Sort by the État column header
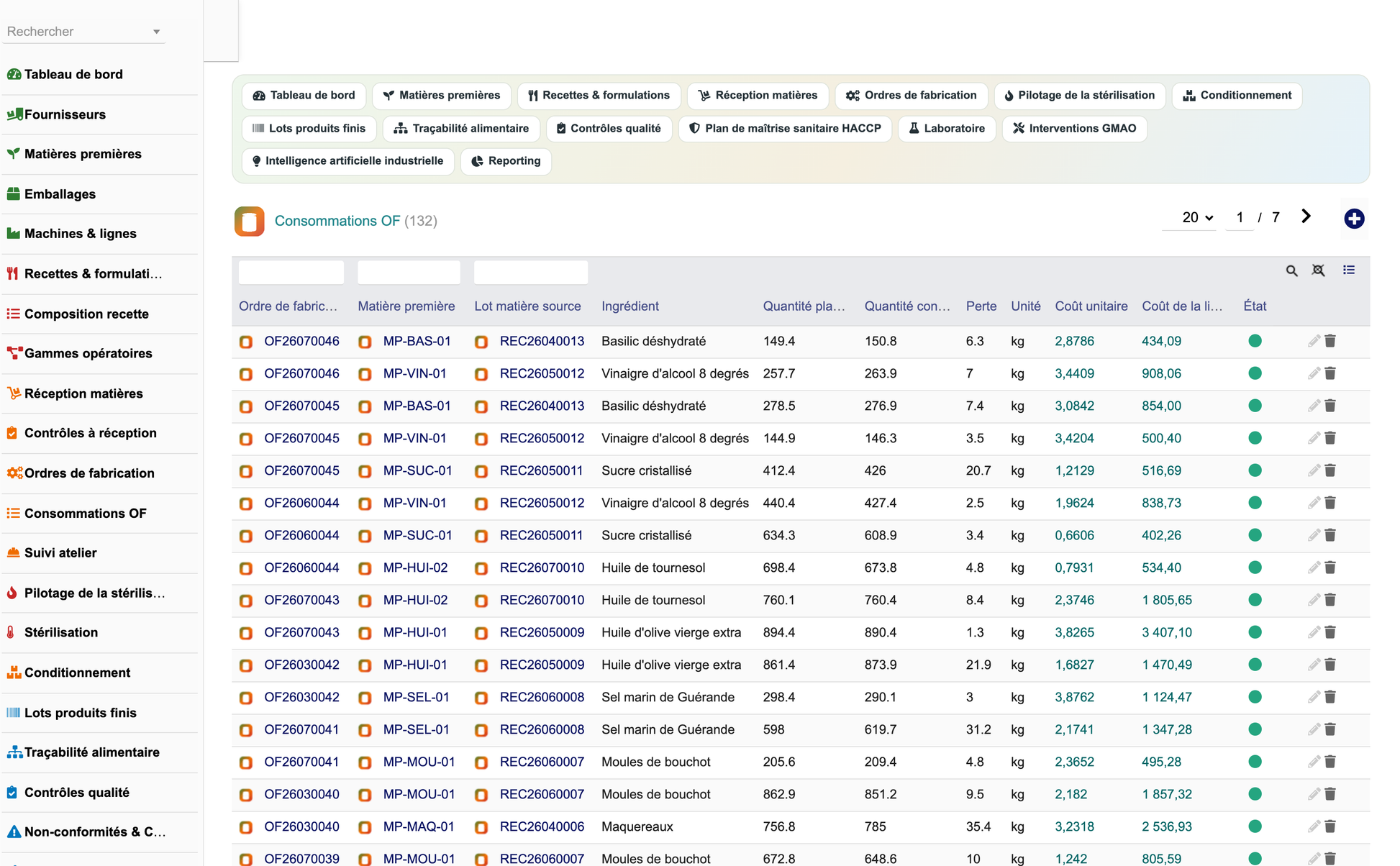This screenshot has height=866, width=1400. click(1255, 306)
